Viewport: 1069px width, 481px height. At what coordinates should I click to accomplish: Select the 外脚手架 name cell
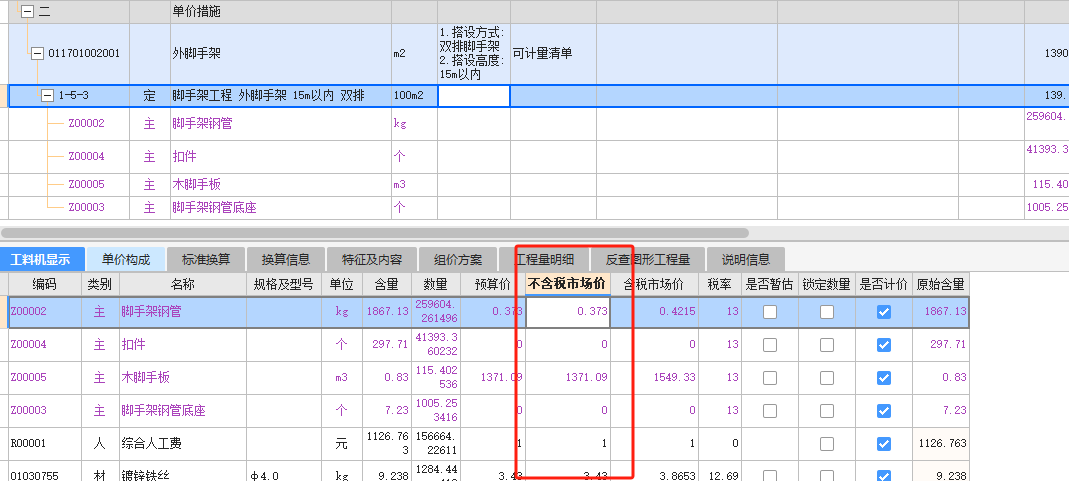[x=280, y=53]
